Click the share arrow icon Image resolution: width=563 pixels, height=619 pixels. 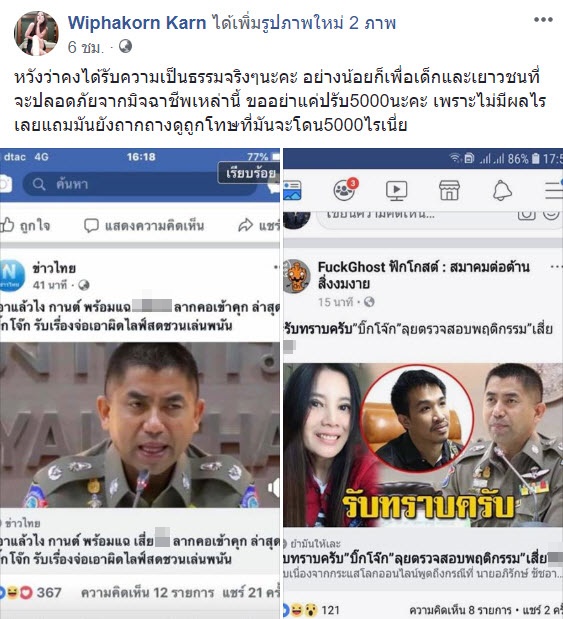point(245,225)
